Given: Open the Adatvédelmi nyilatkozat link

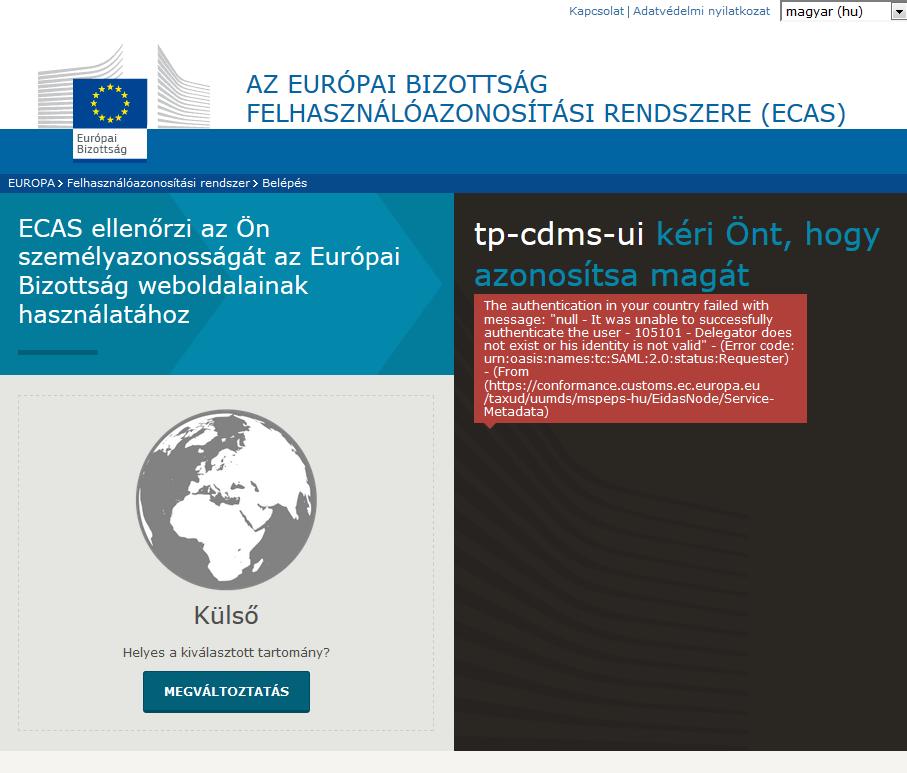Looking at the screenshot, I should point(702,11).
